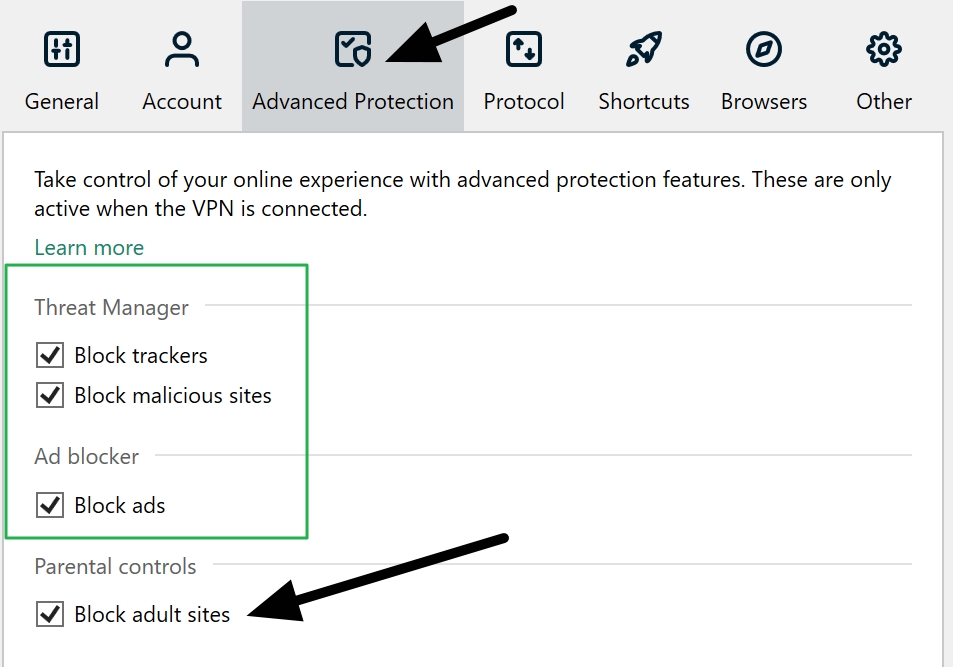The width and height of the screenshot is (953, 667).
Task: Open the Learn more link
Action: (x=88, y=247)
